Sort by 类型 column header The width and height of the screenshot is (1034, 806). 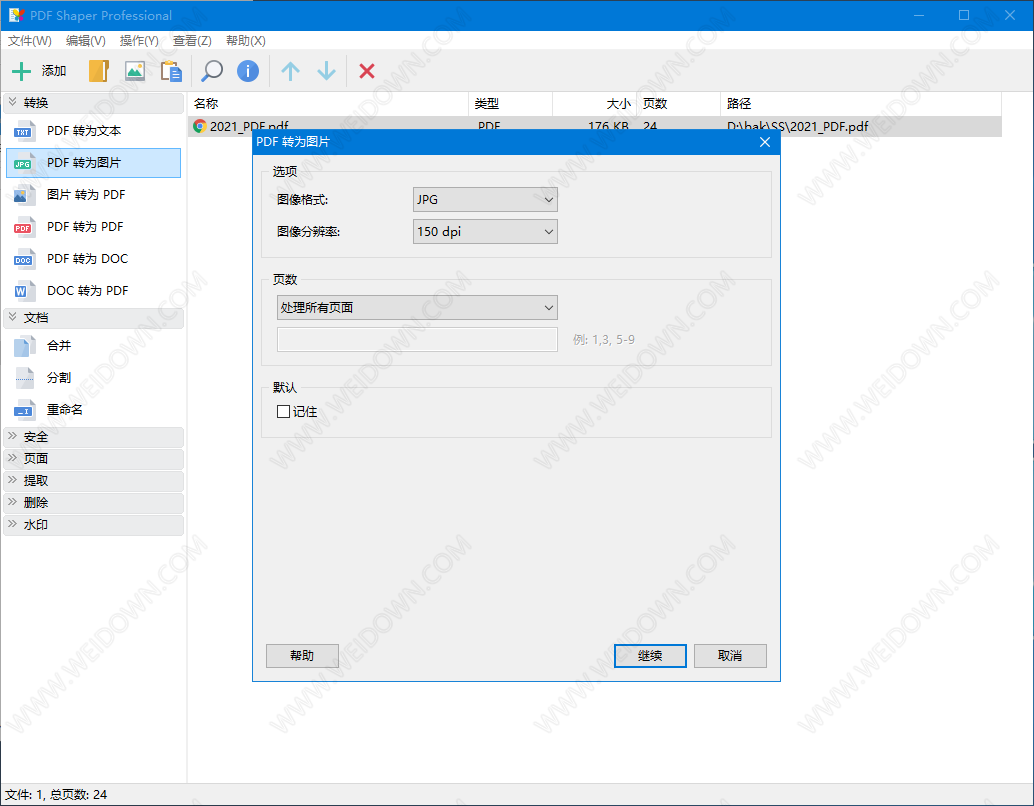[x=511, y=104]
